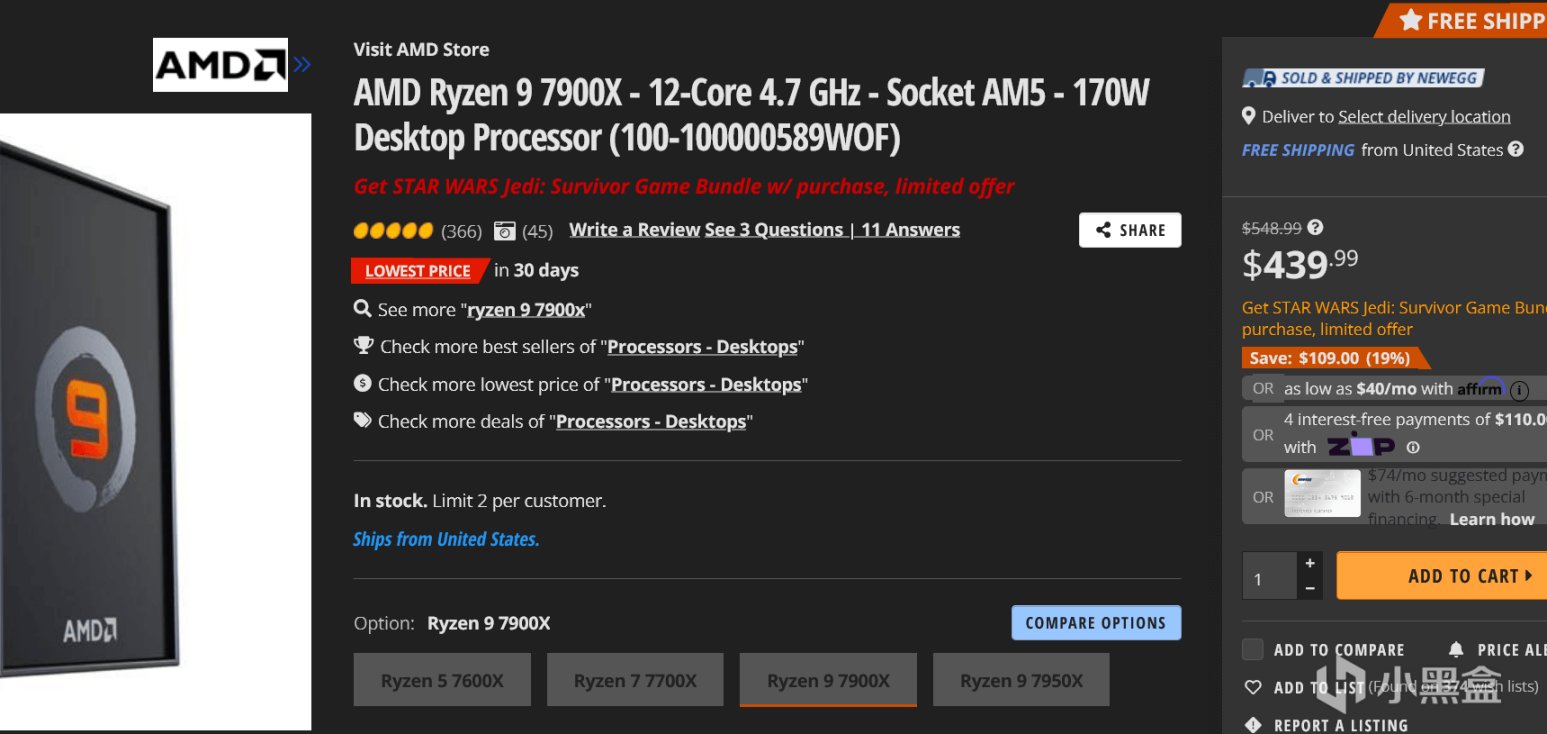Select the Ryzen 9 7900X option
Screen dimensions: 1547x734
click(x=828, y=680)
